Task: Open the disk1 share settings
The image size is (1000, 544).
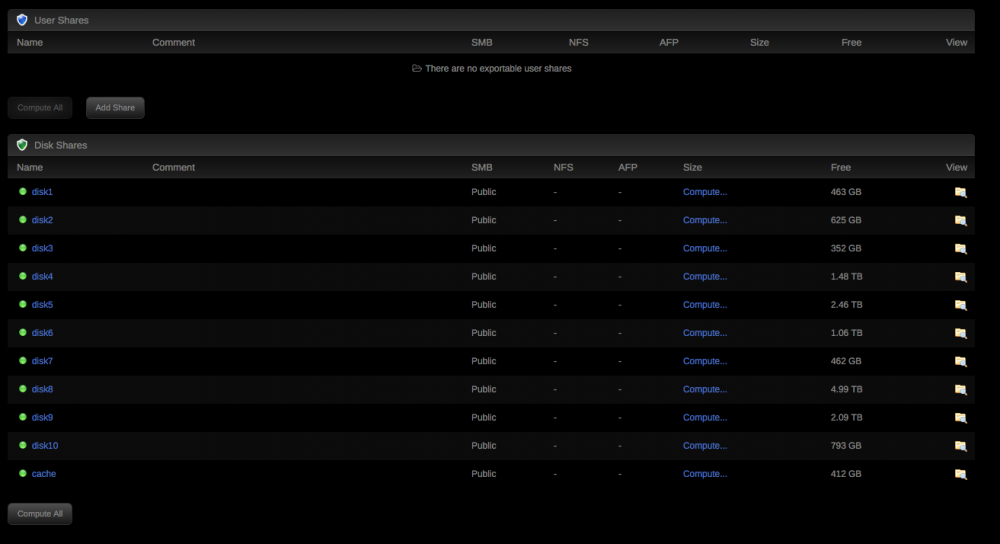Action: pos(42,191)
